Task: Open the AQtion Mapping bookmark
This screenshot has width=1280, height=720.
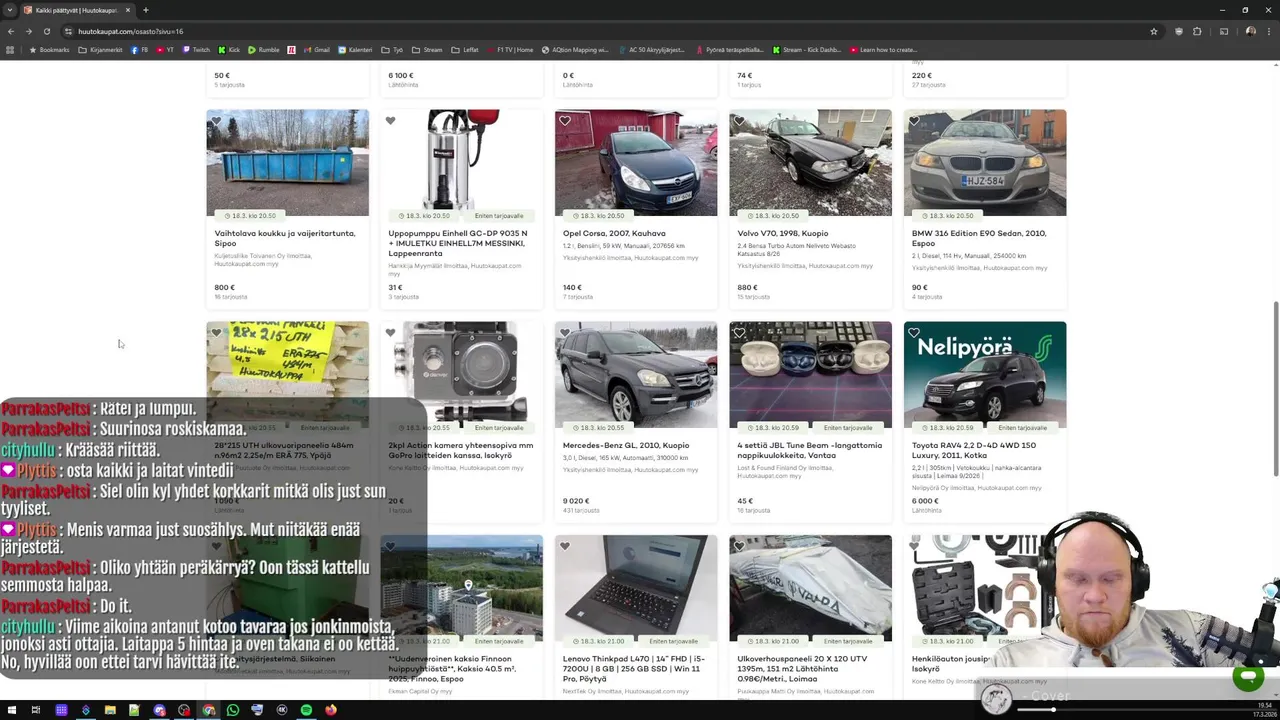Action: [x=575, y=50]
